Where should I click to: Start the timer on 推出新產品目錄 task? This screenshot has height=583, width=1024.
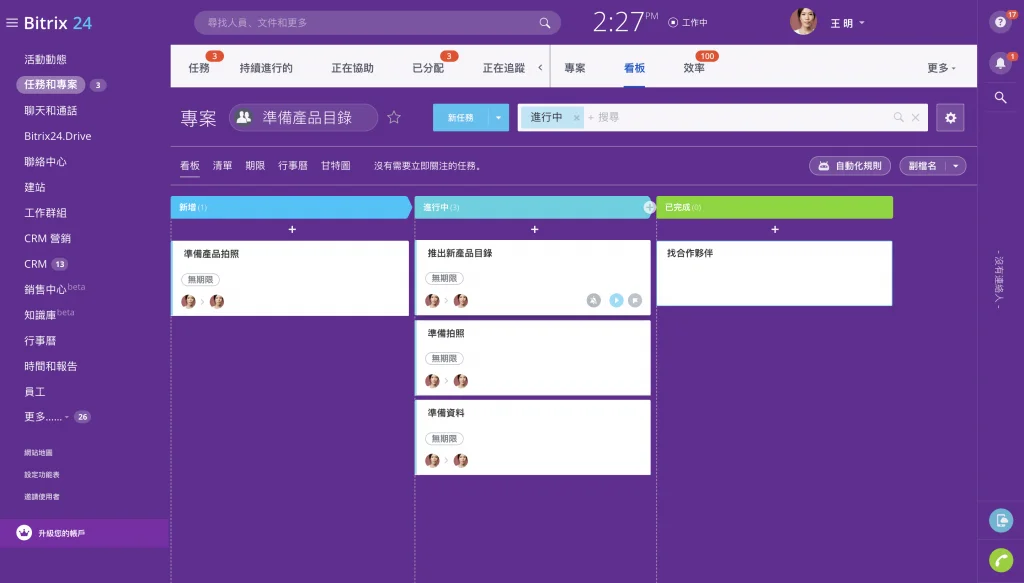pyautogui.click(x=616, y=300)
